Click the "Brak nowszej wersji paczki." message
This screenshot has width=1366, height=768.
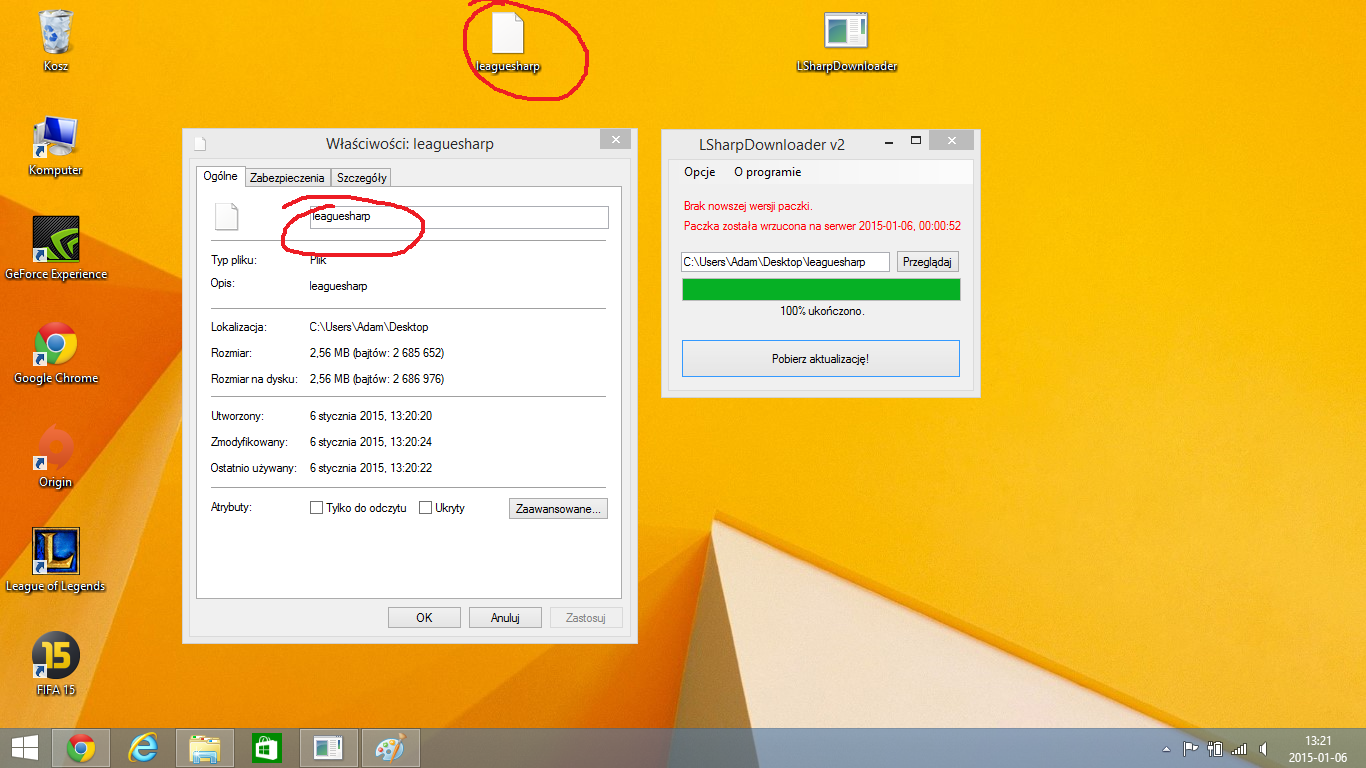tap(748, 206)
